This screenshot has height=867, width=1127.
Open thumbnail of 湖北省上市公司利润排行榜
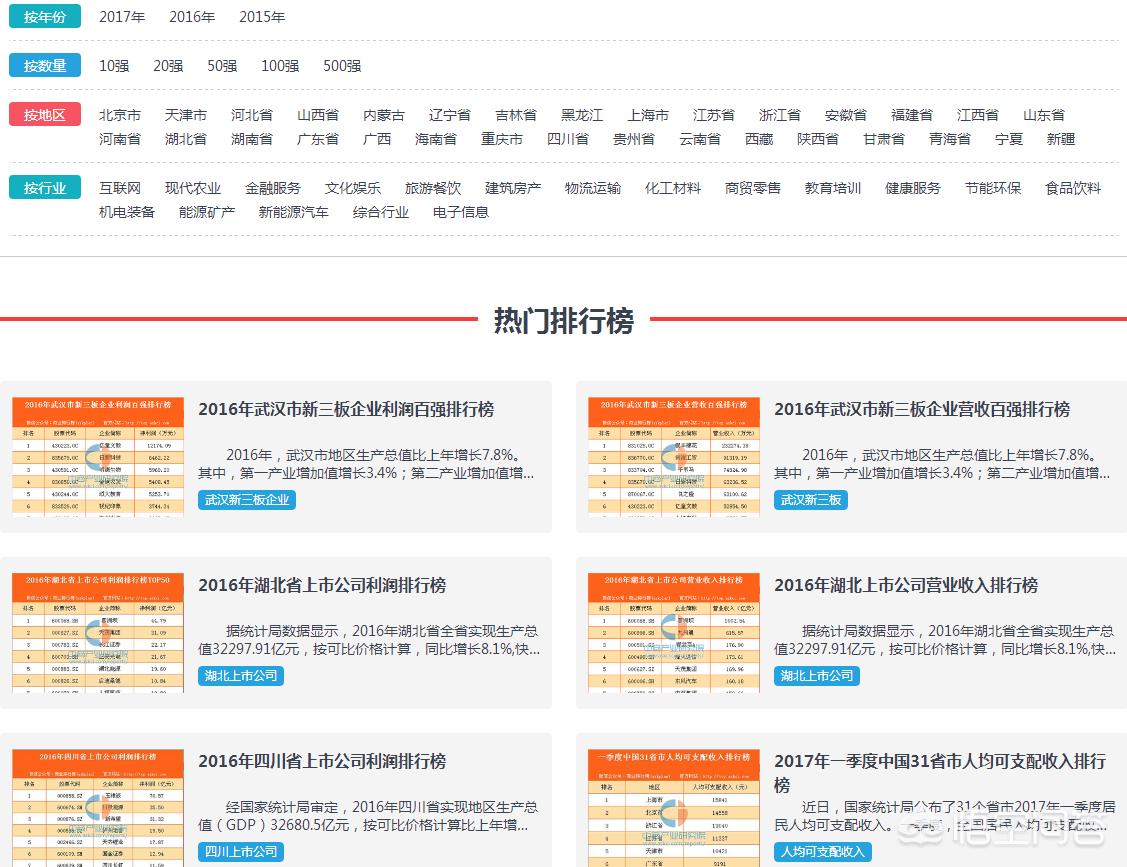pyautogui.click(x=98, y=633)
